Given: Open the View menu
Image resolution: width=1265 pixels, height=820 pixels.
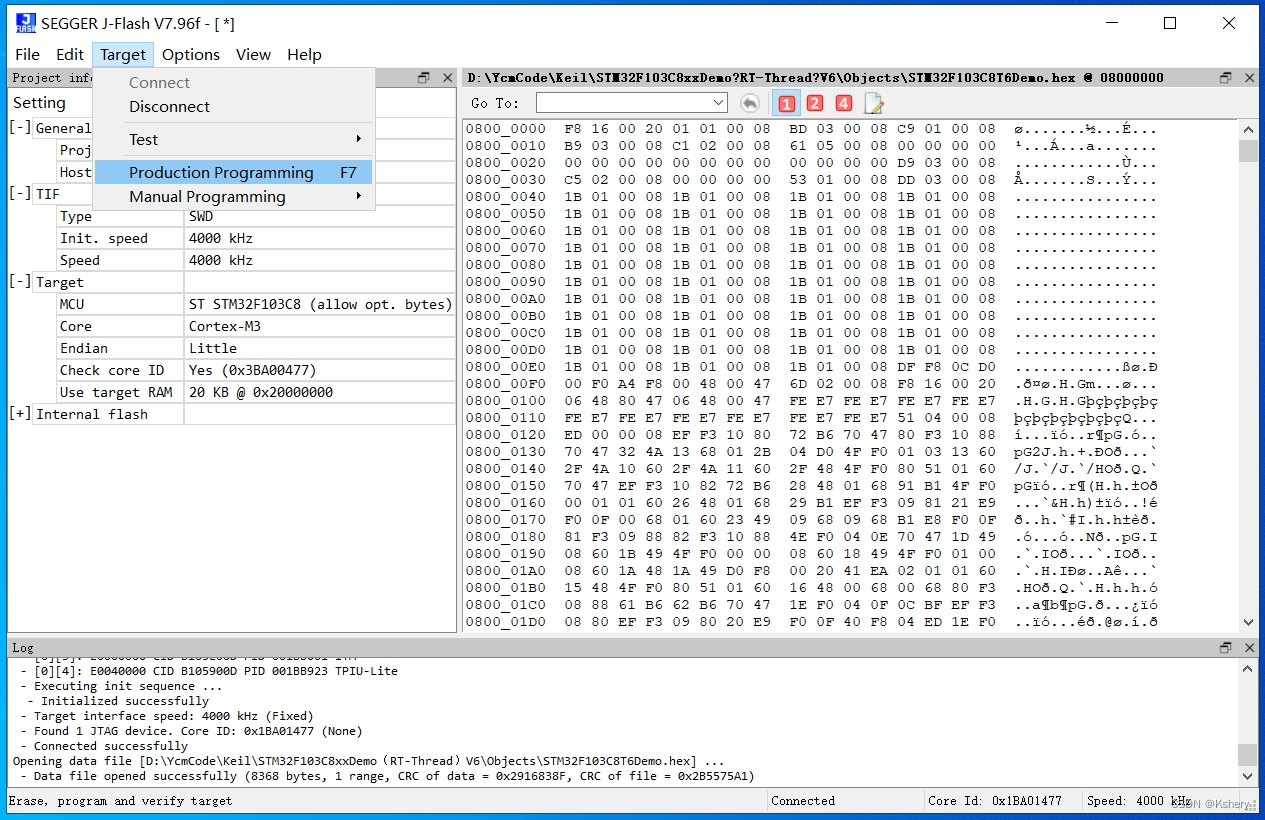Looking at the screenshot, I should [253, 55].
